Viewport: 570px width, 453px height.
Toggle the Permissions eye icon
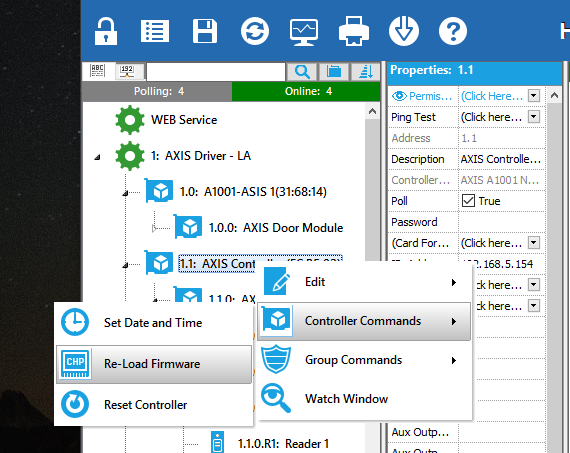(x=399, y=96)
